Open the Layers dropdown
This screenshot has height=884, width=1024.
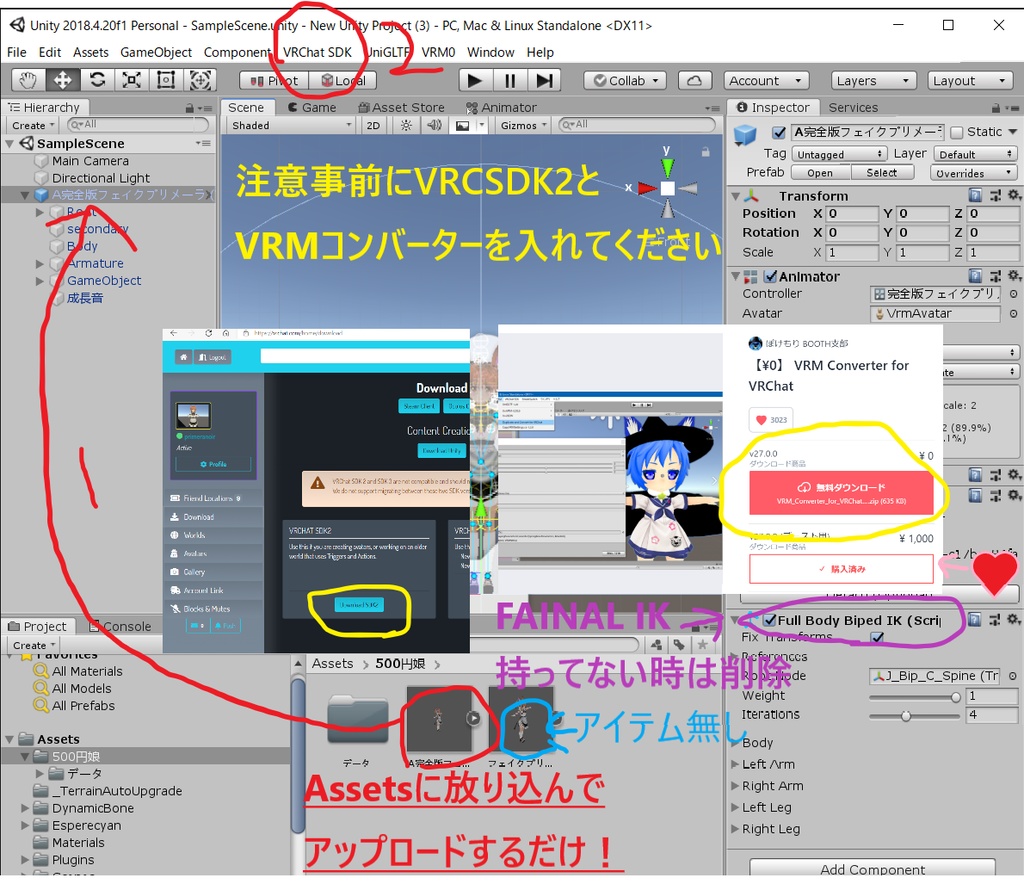872,80
